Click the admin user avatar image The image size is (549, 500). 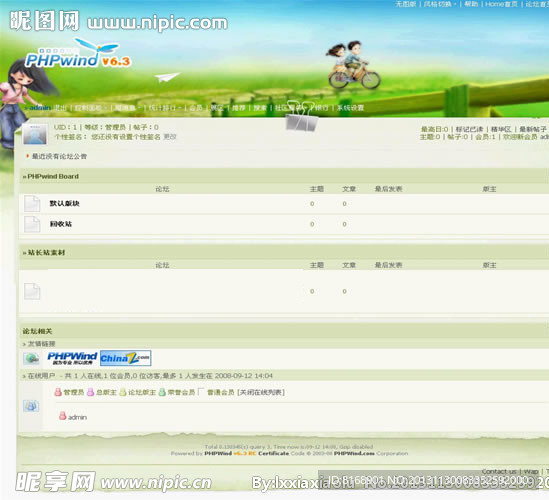(35, 134)
